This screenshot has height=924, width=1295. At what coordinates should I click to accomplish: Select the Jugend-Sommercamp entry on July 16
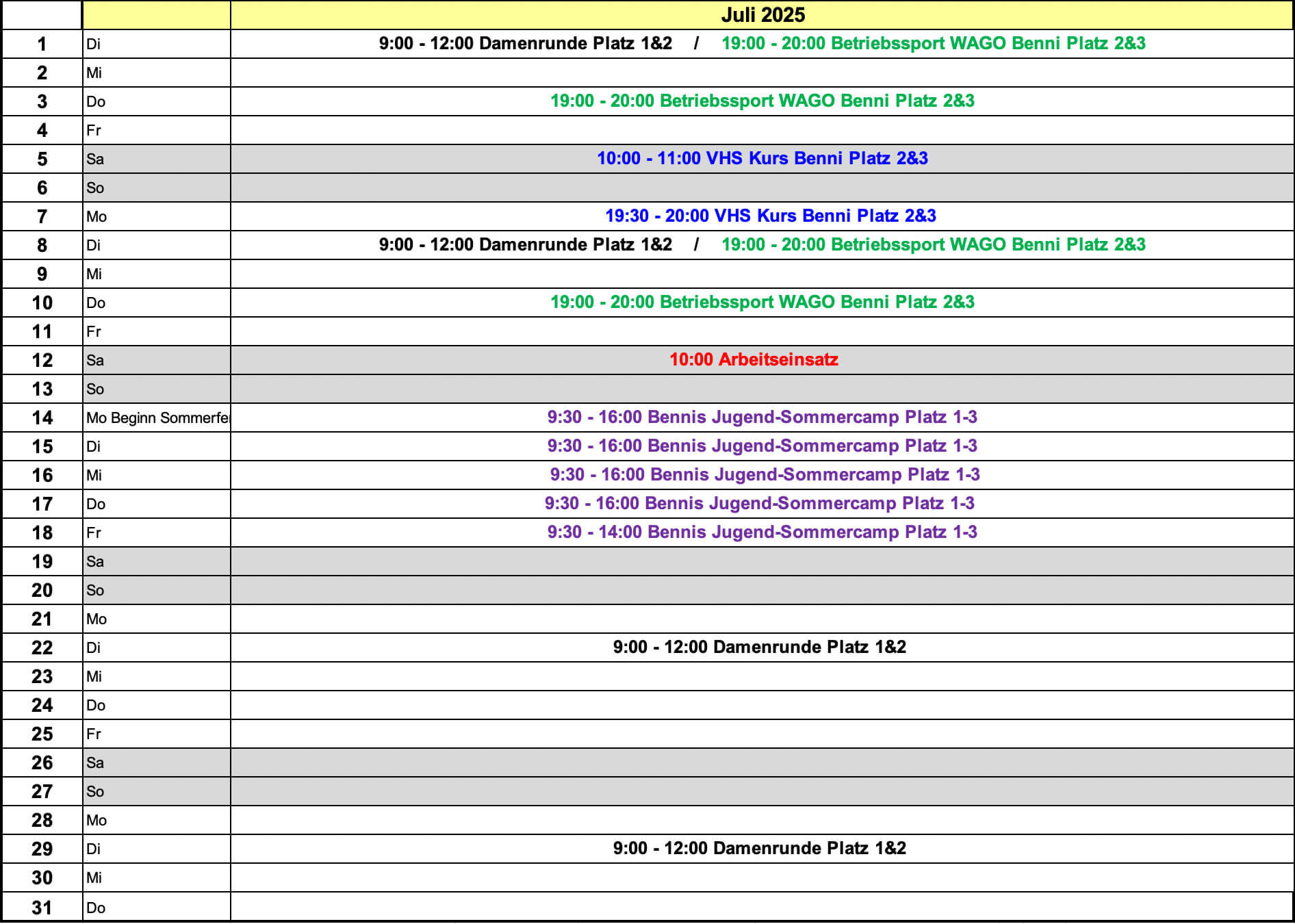(765, 475)
